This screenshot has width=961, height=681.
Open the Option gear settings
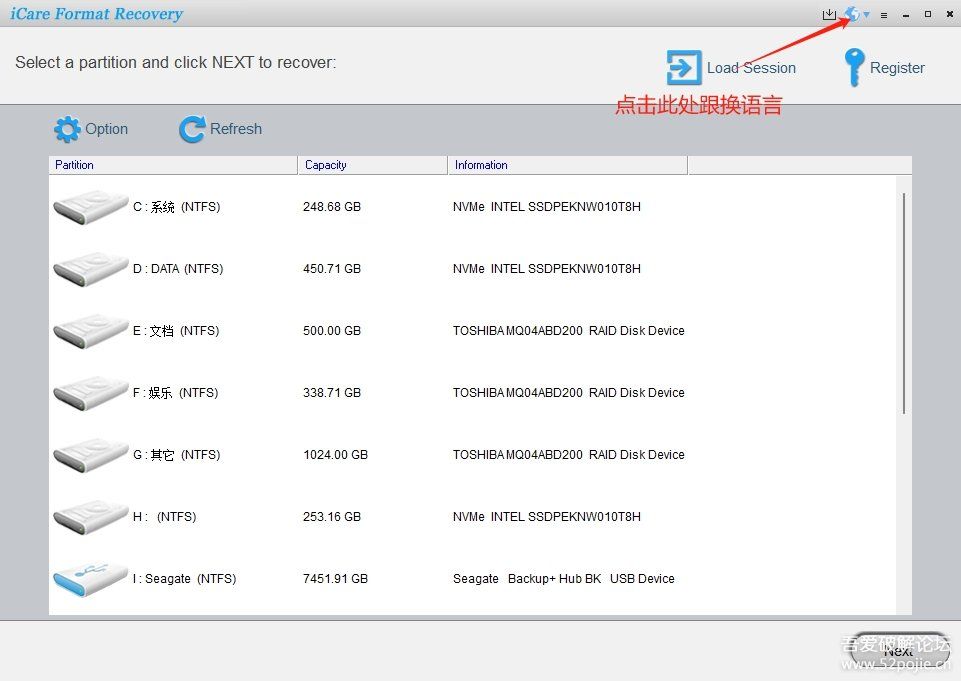tap(68, 129)
